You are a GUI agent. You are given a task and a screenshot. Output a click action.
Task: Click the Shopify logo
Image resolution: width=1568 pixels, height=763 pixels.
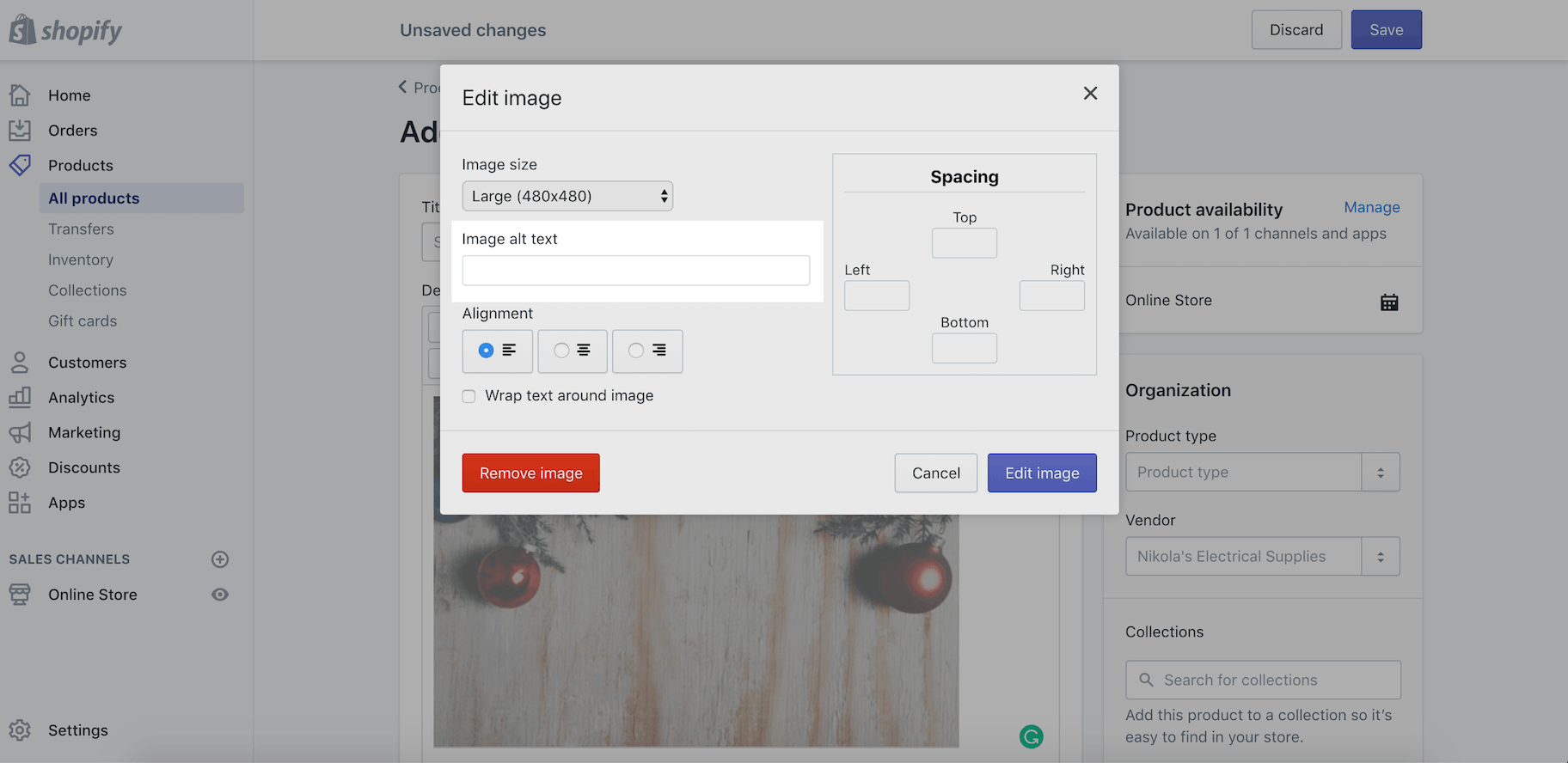65,30
